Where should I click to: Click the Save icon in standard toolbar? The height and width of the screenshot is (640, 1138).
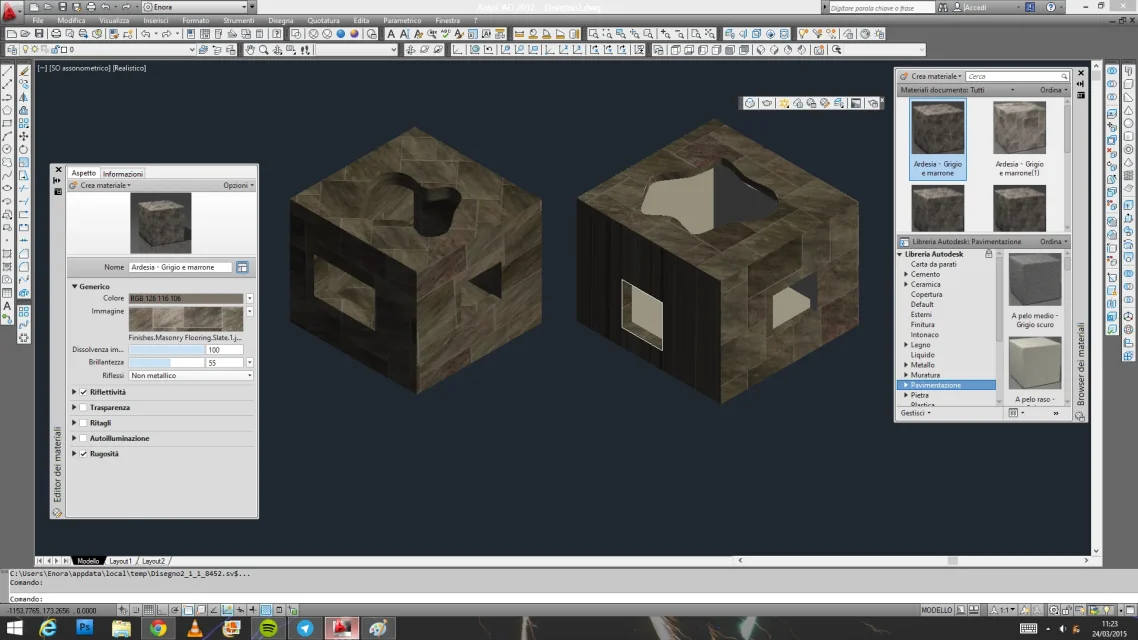point(38,34)
